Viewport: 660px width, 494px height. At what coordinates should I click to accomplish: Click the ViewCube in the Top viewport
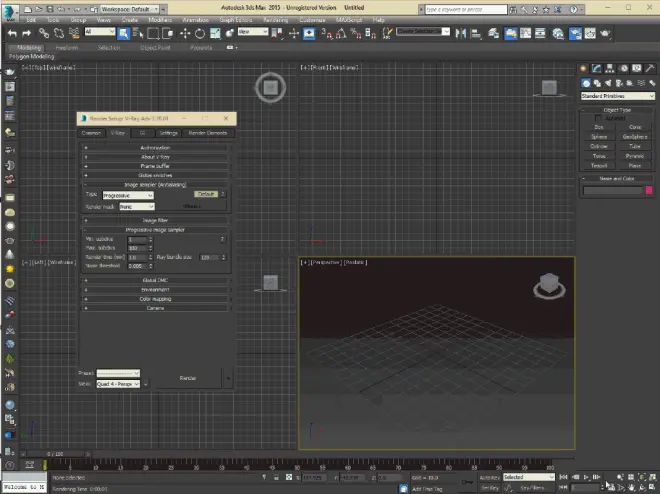270,88
